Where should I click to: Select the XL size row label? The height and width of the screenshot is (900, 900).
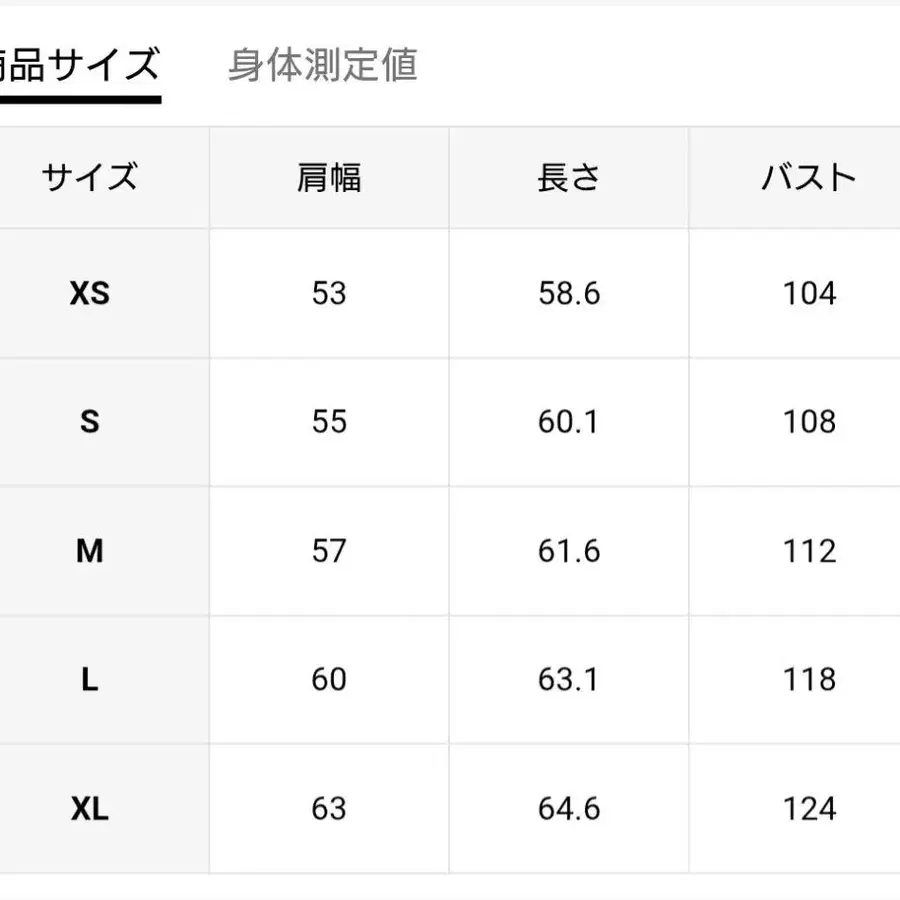(x=90, y=809)
